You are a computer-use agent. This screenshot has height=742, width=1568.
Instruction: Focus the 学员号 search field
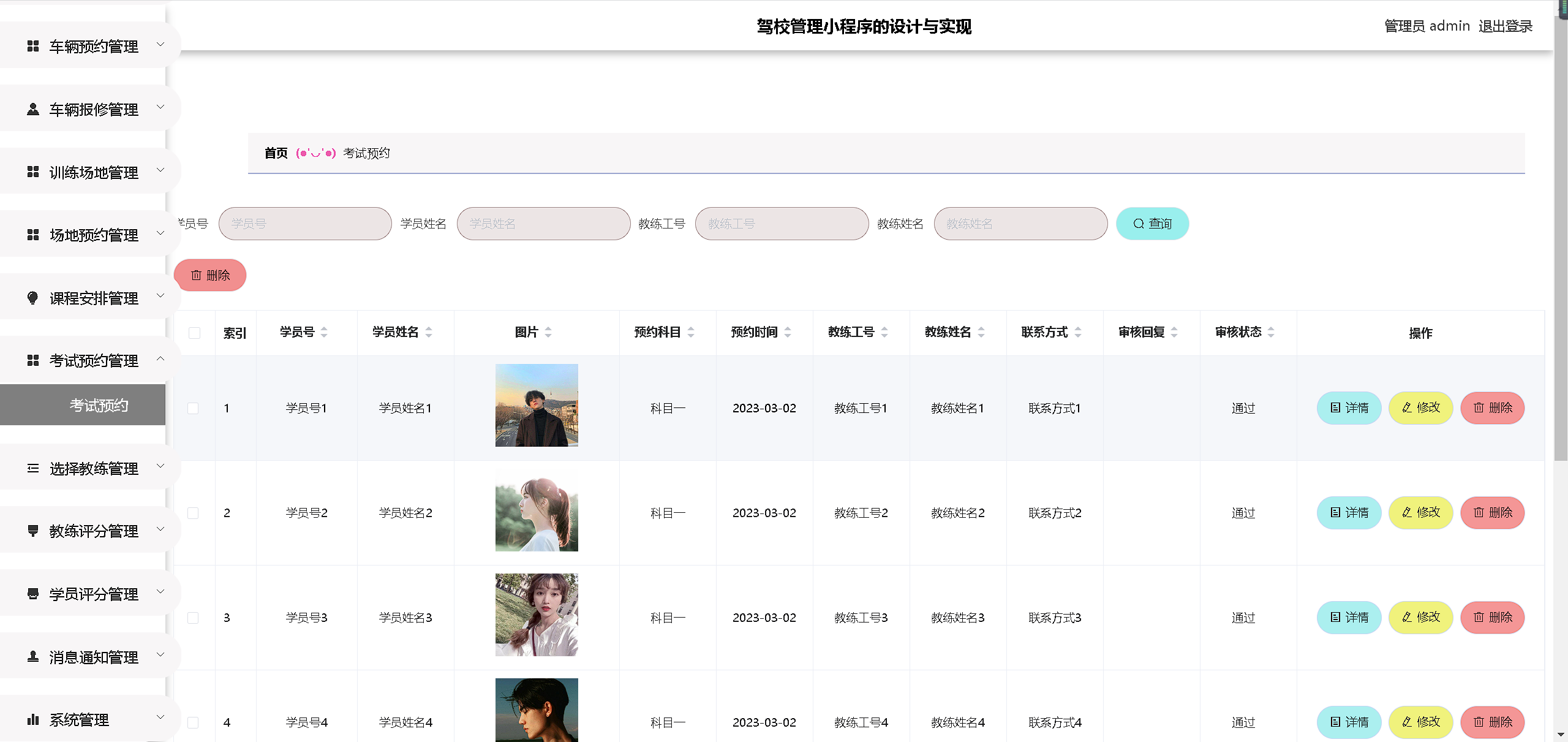tap(305, 224)
